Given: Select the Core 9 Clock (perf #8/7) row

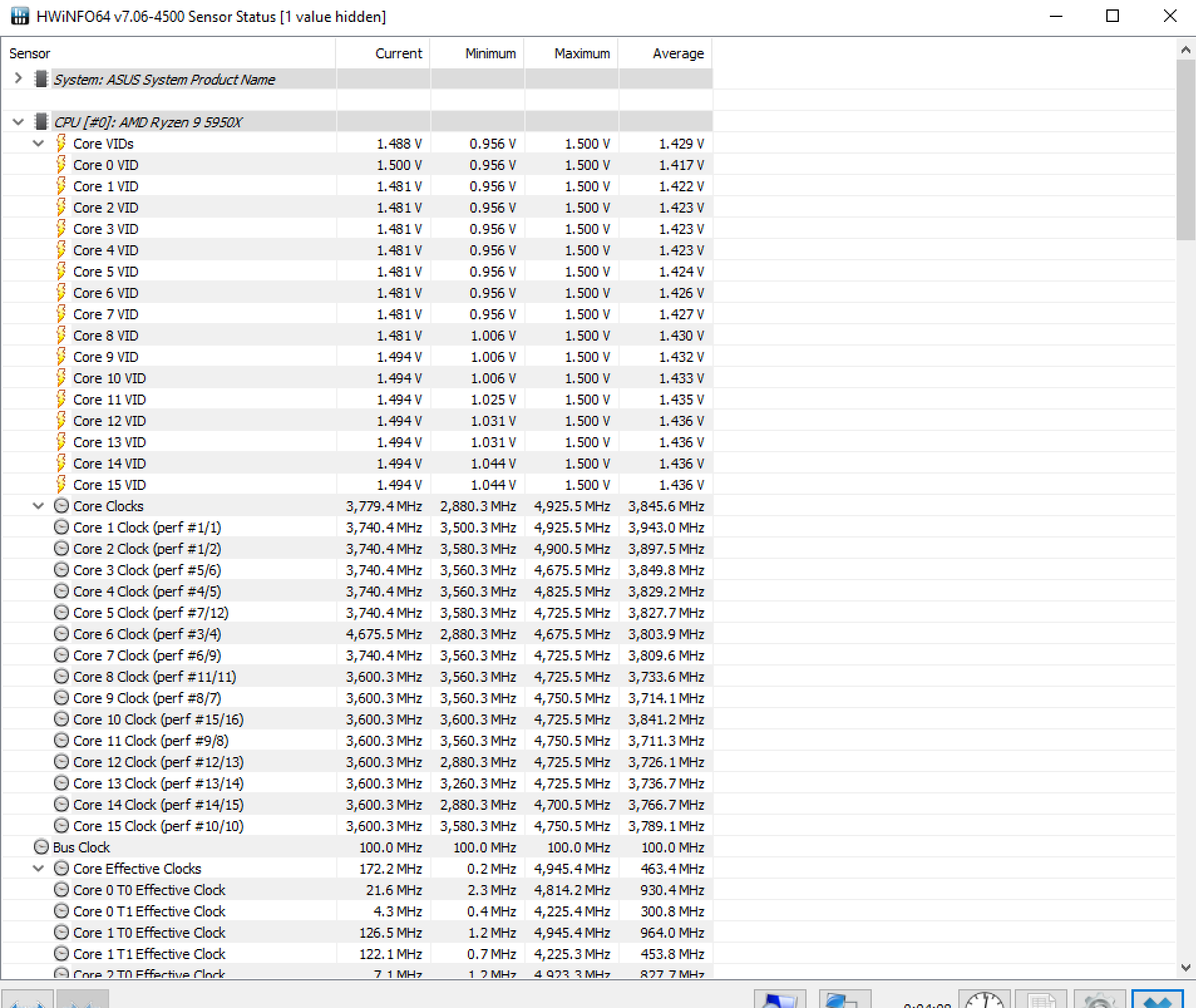Looking at the screenshot, I should point(356,698).
